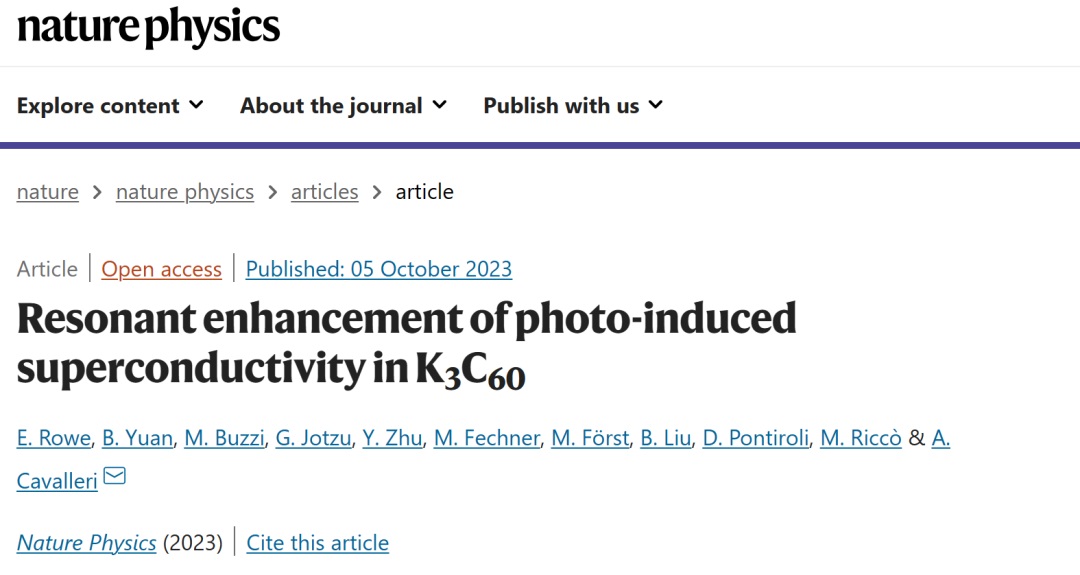
Task: Open author M. Riccò's details
Action: pos(861,438)
